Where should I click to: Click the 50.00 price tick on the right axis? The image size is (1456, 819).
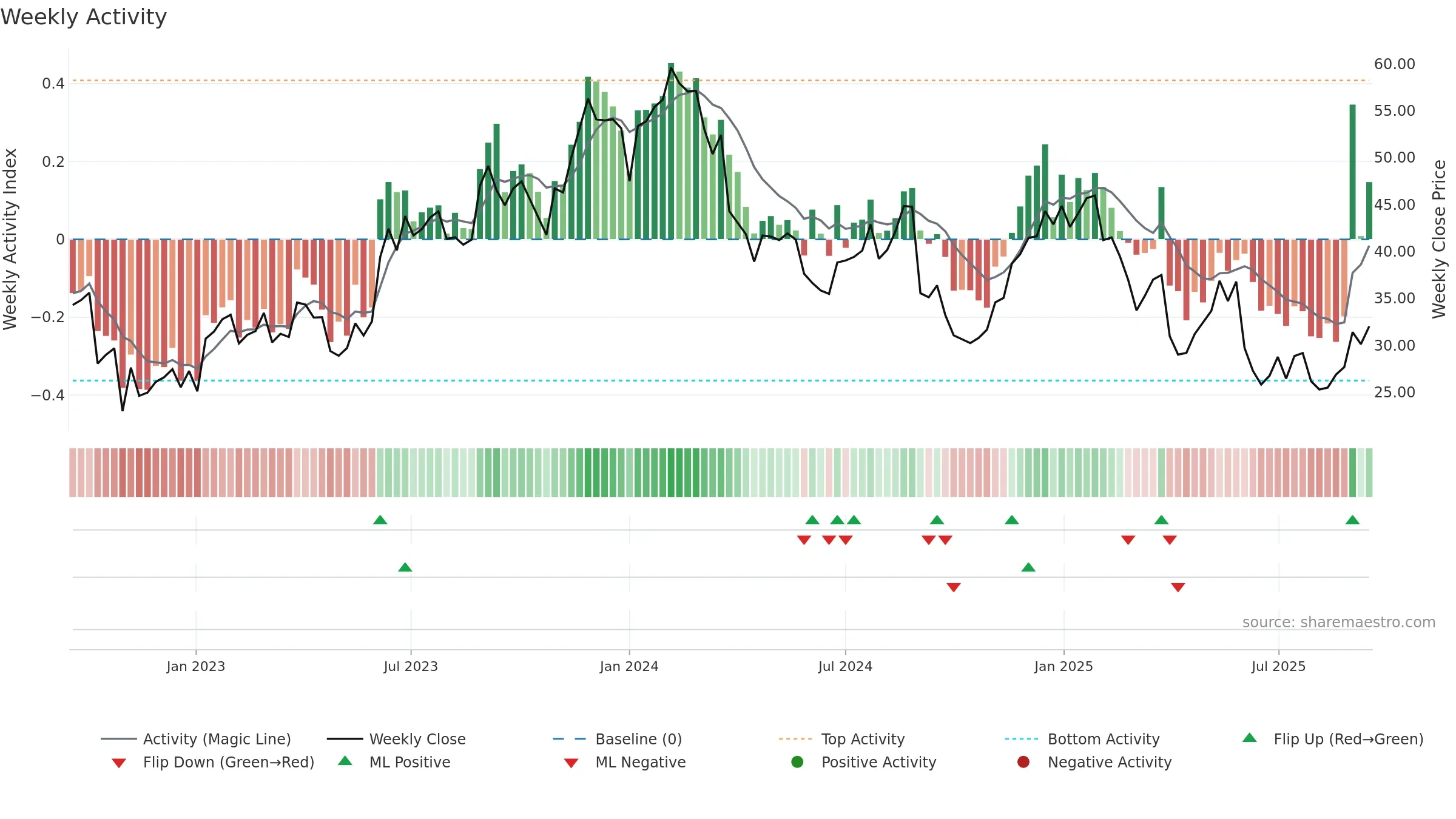point(1394,158)
